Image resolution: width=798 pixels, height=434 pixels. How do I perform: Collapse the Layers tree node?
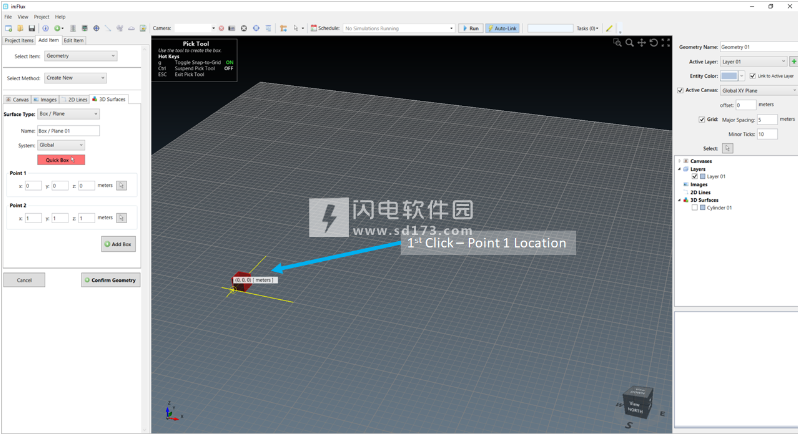(679, 169)
